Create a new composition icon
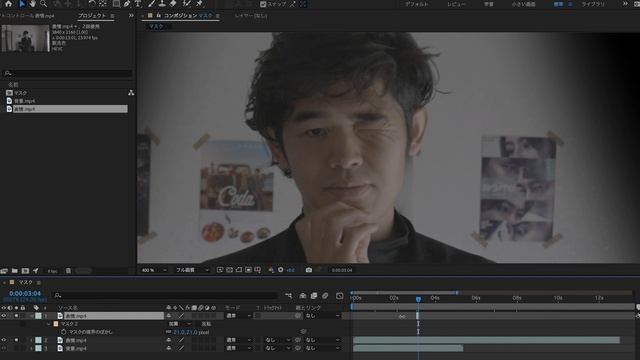Image resolution: width=640 pixels, height=360 pixels. (25, 271)
